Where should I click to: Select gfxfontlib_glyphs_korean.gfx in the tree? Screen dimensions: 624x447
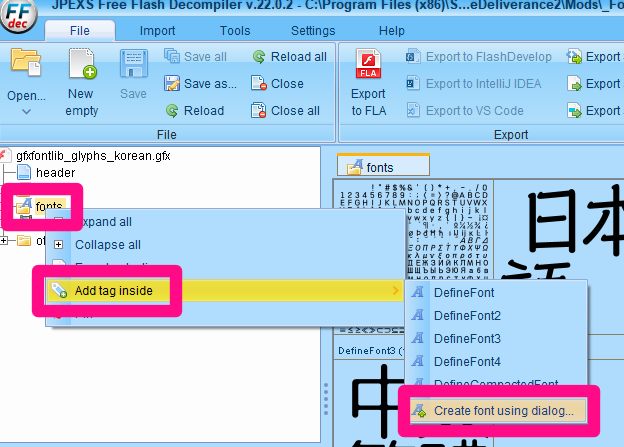point(93,156)
